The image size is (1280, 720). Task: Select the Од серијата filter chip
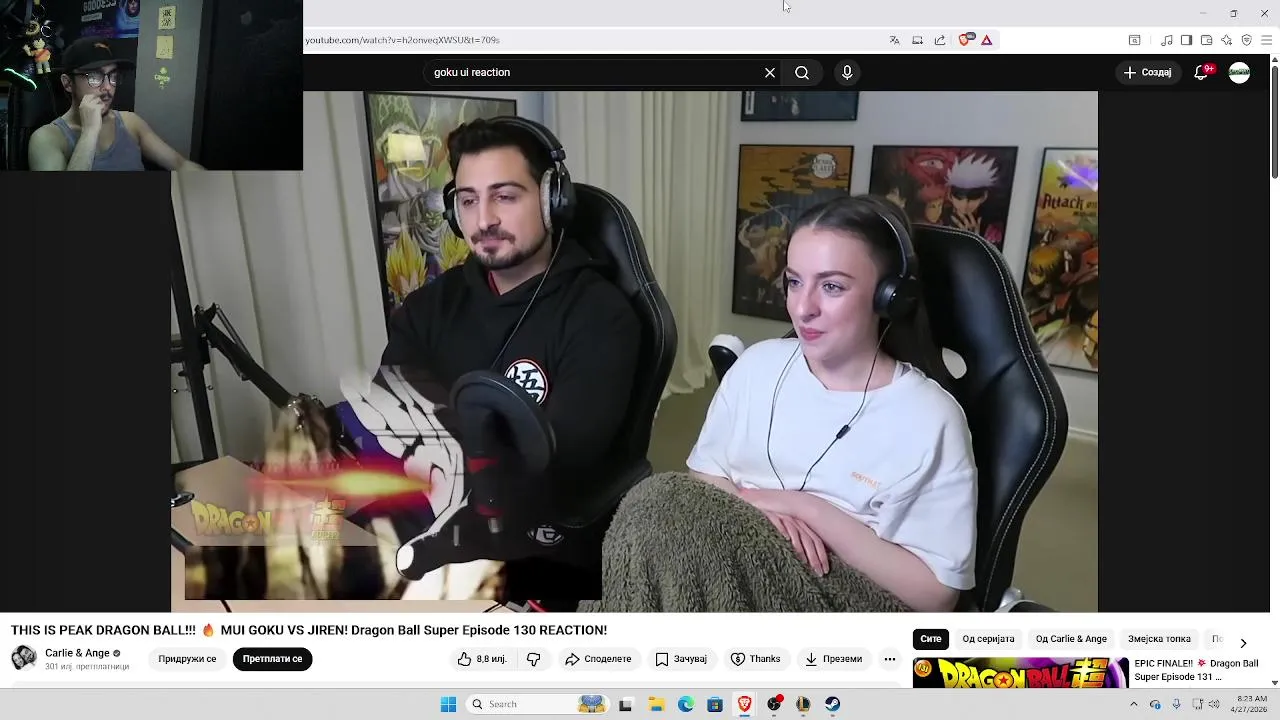(x=988, y=639)
